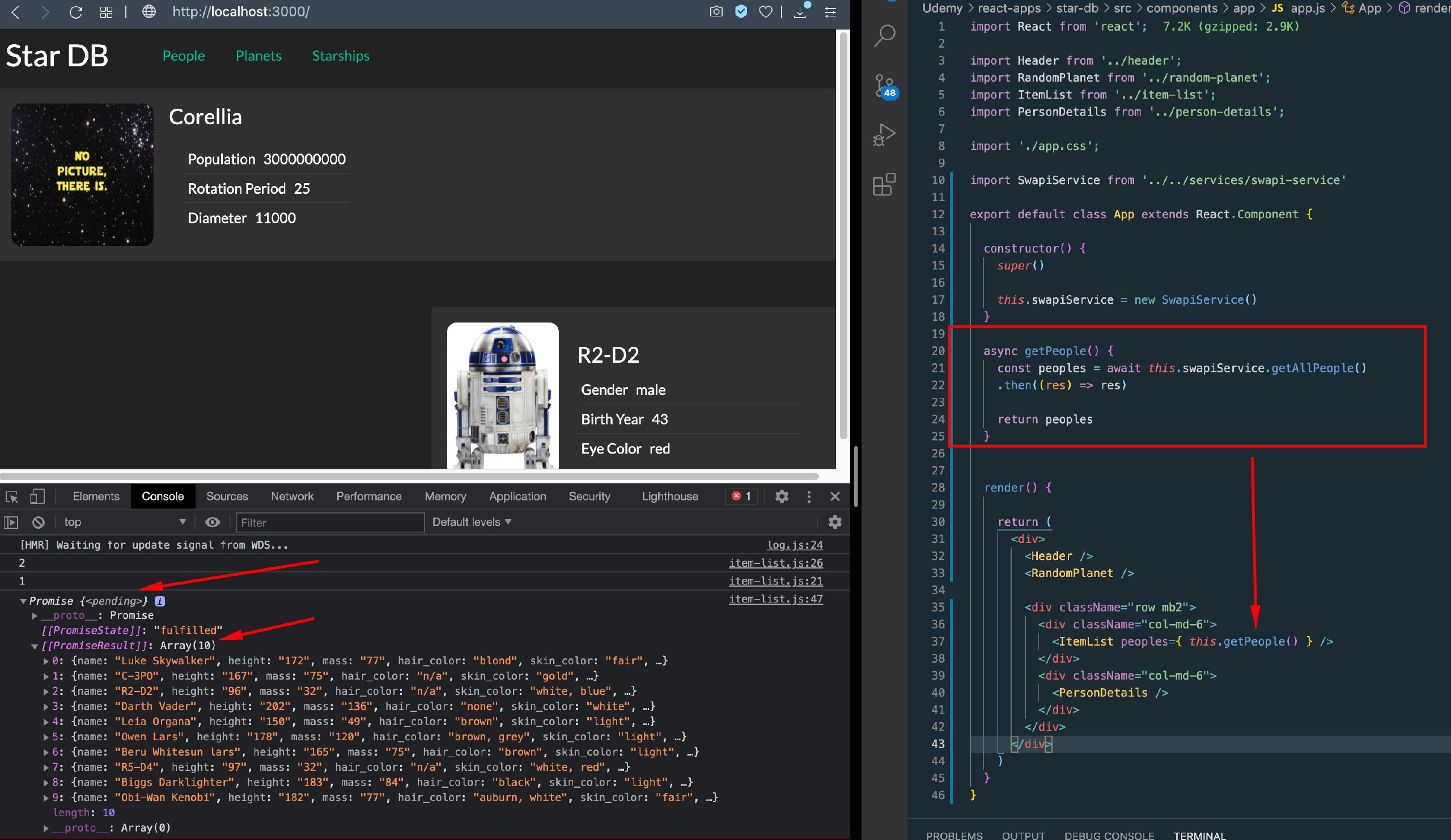Click the browser reload icon
Screen dimensions: 1451x840
76,12
